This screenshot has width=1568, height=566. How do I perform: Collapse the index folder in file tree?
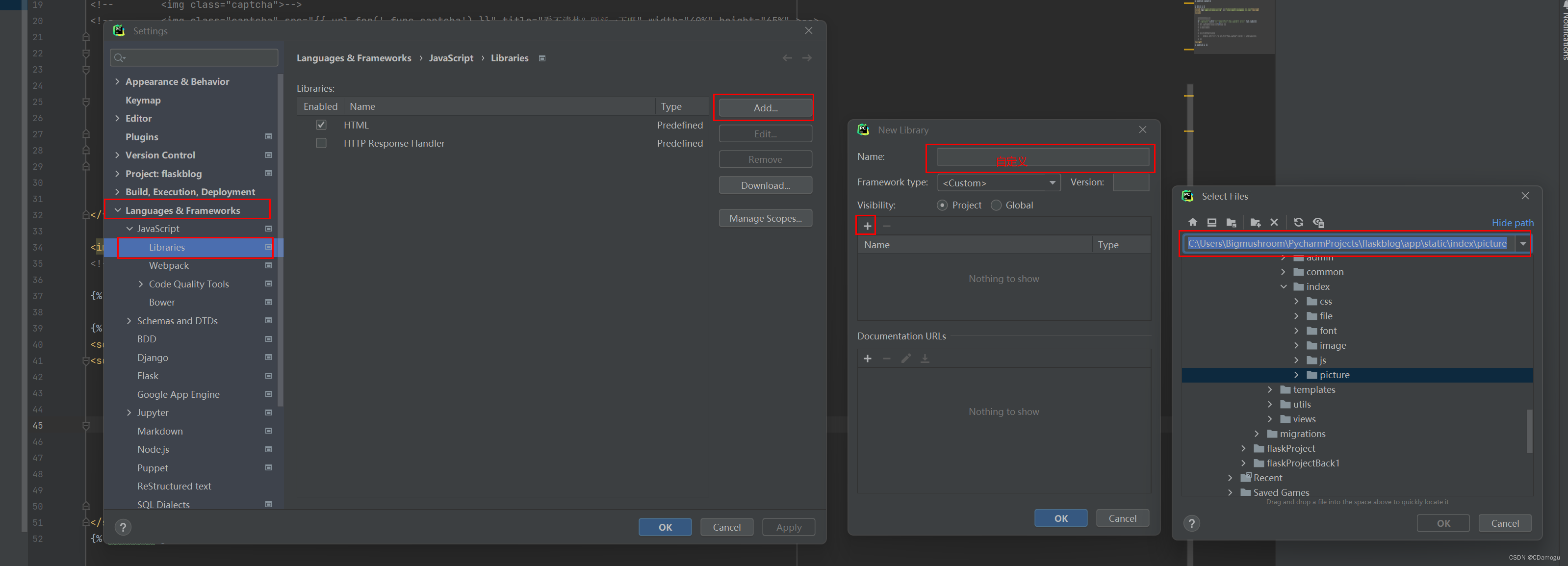[1283, 286]
